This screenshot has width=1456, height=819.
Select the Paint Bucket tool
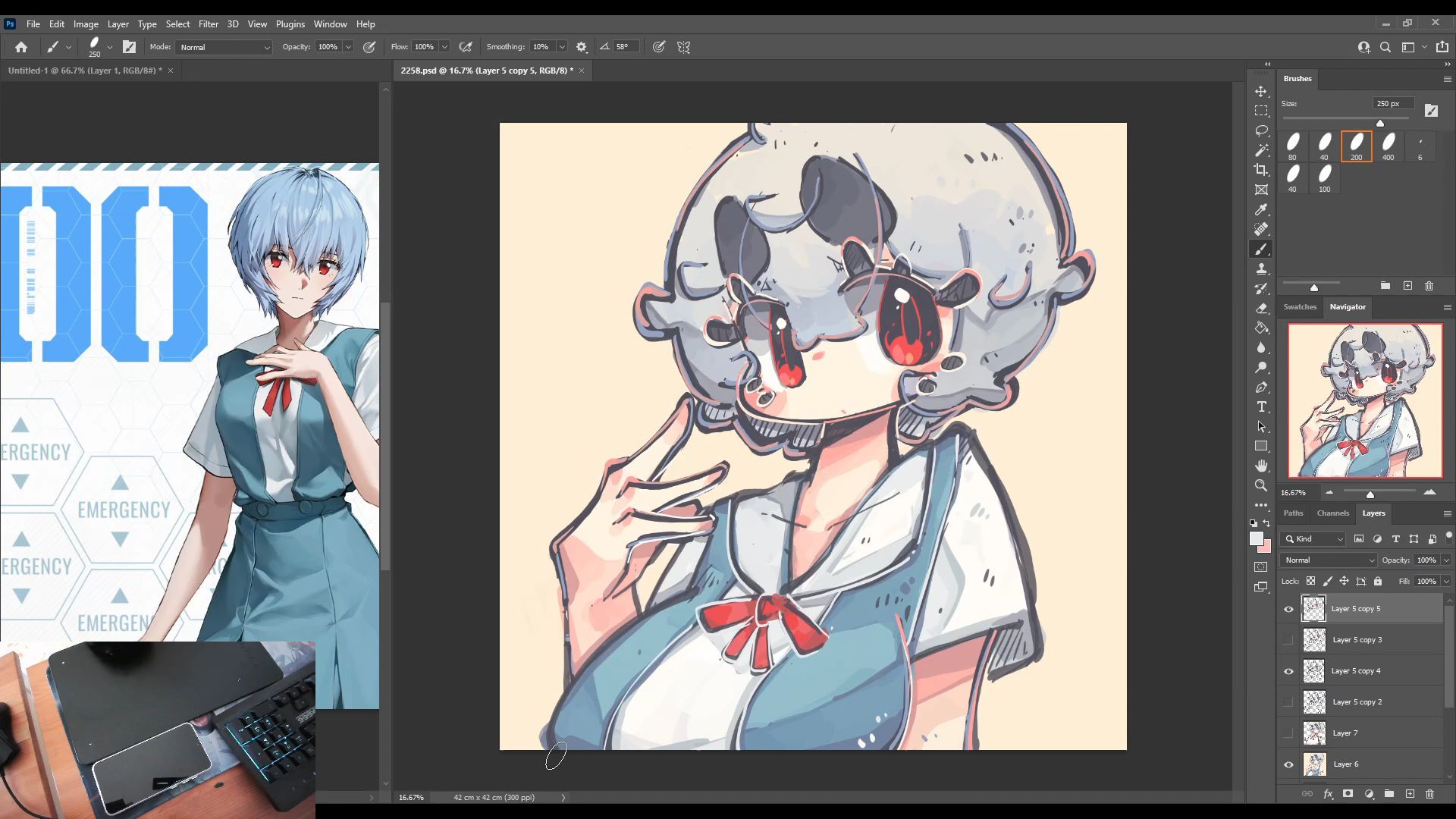pyautogui.click(x=1261, y=328)
